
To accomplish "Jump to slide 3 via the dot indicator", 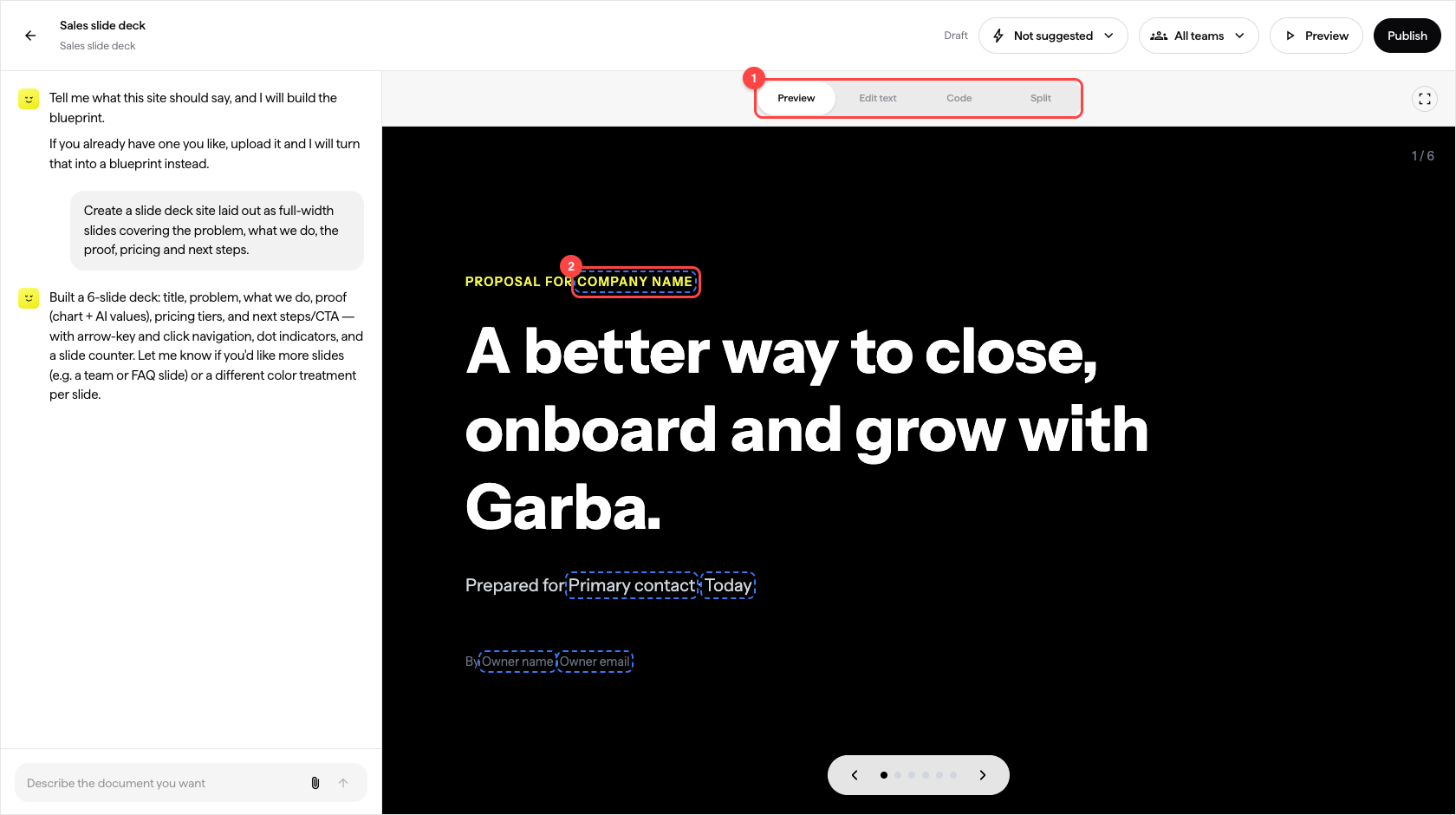I will 912,775.
